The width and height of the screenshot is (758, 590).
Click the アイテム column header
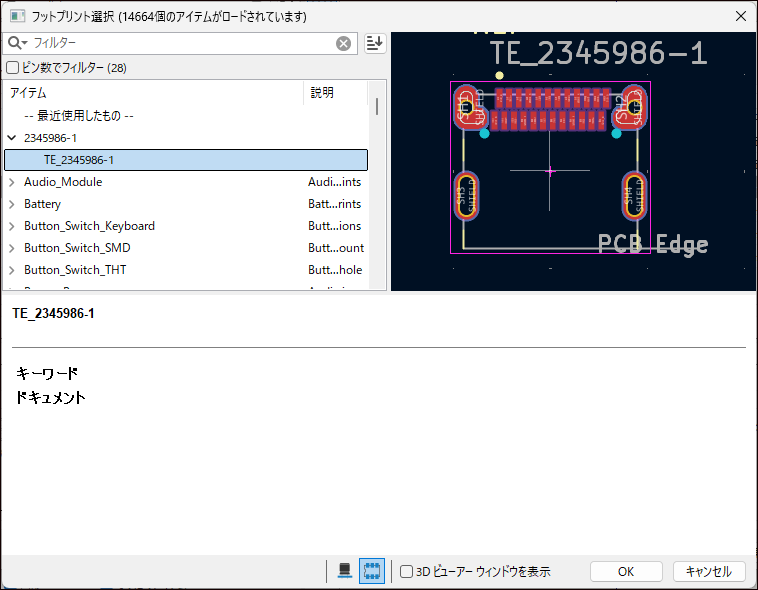pyautogui.click(x=150, y=93)
